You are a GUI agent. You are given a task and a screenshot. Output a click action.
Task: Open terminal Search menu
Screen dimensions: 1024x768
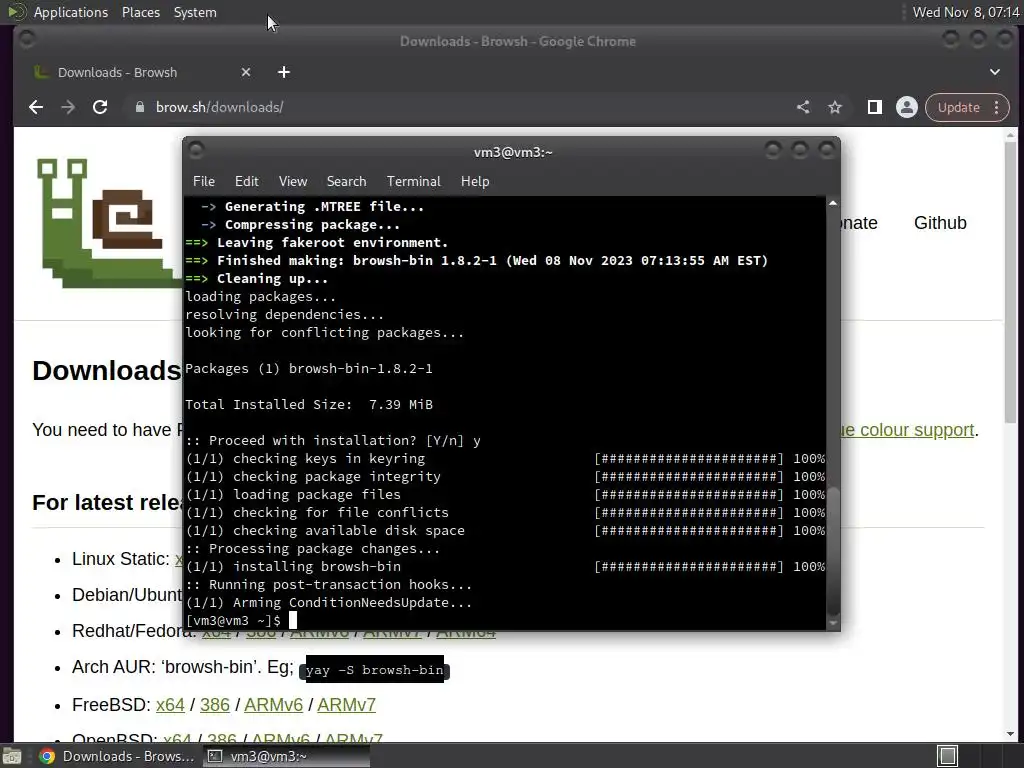[346, 181]
